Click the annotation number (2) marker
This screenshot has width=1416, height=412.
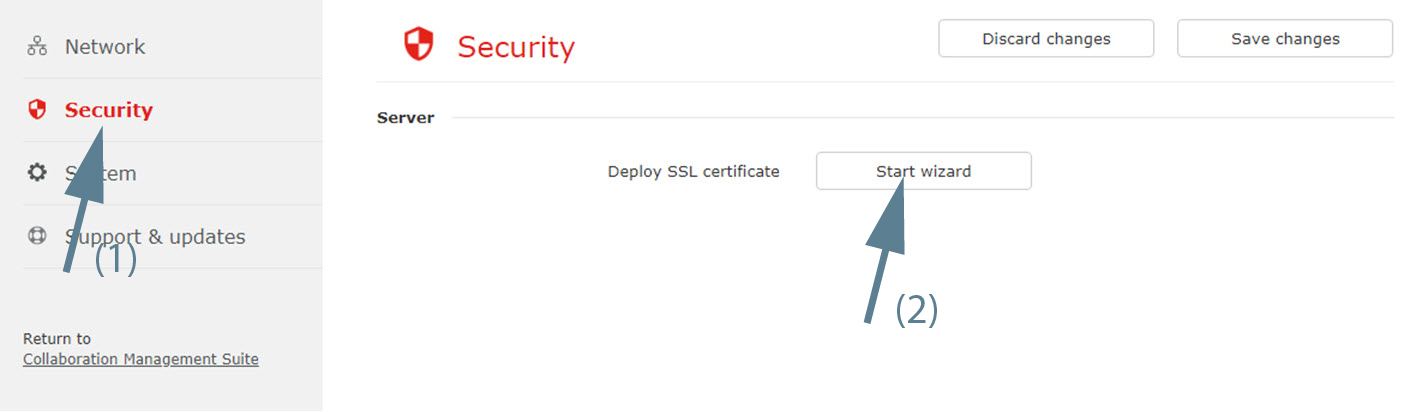pos(916,310)
